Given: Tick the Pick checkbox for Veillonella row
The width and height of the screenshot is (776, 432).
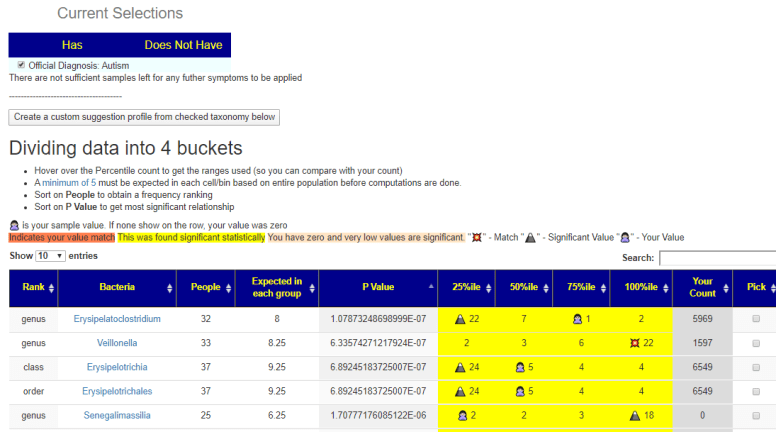Looking at the screenshot, I should click(x=756, y=343).
